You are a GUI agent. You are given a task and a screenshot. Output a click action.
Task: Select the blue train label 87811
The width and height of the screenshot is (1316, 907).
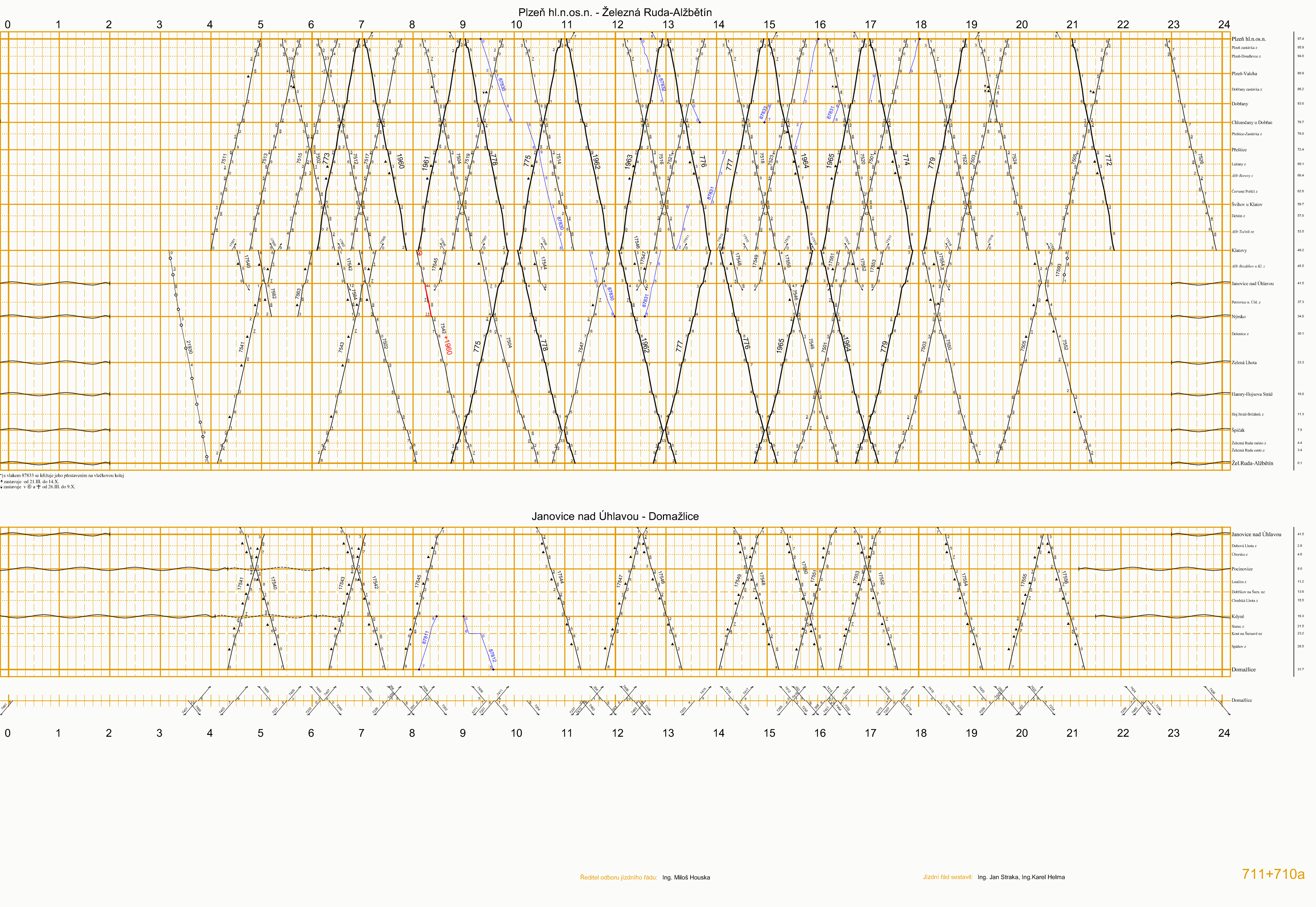(426, 637)
